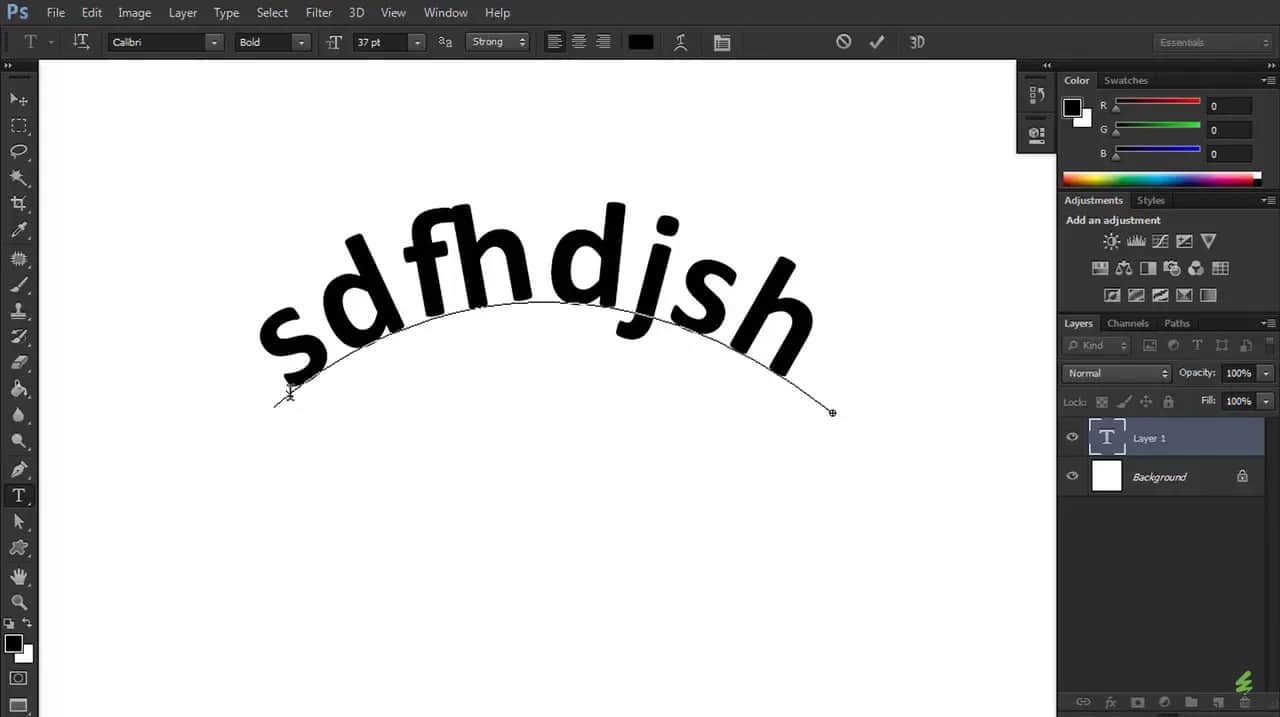The width and height of the screenshot is (1280, 717).
Task: Select the Zoom tool
Action: coord(18,602)
